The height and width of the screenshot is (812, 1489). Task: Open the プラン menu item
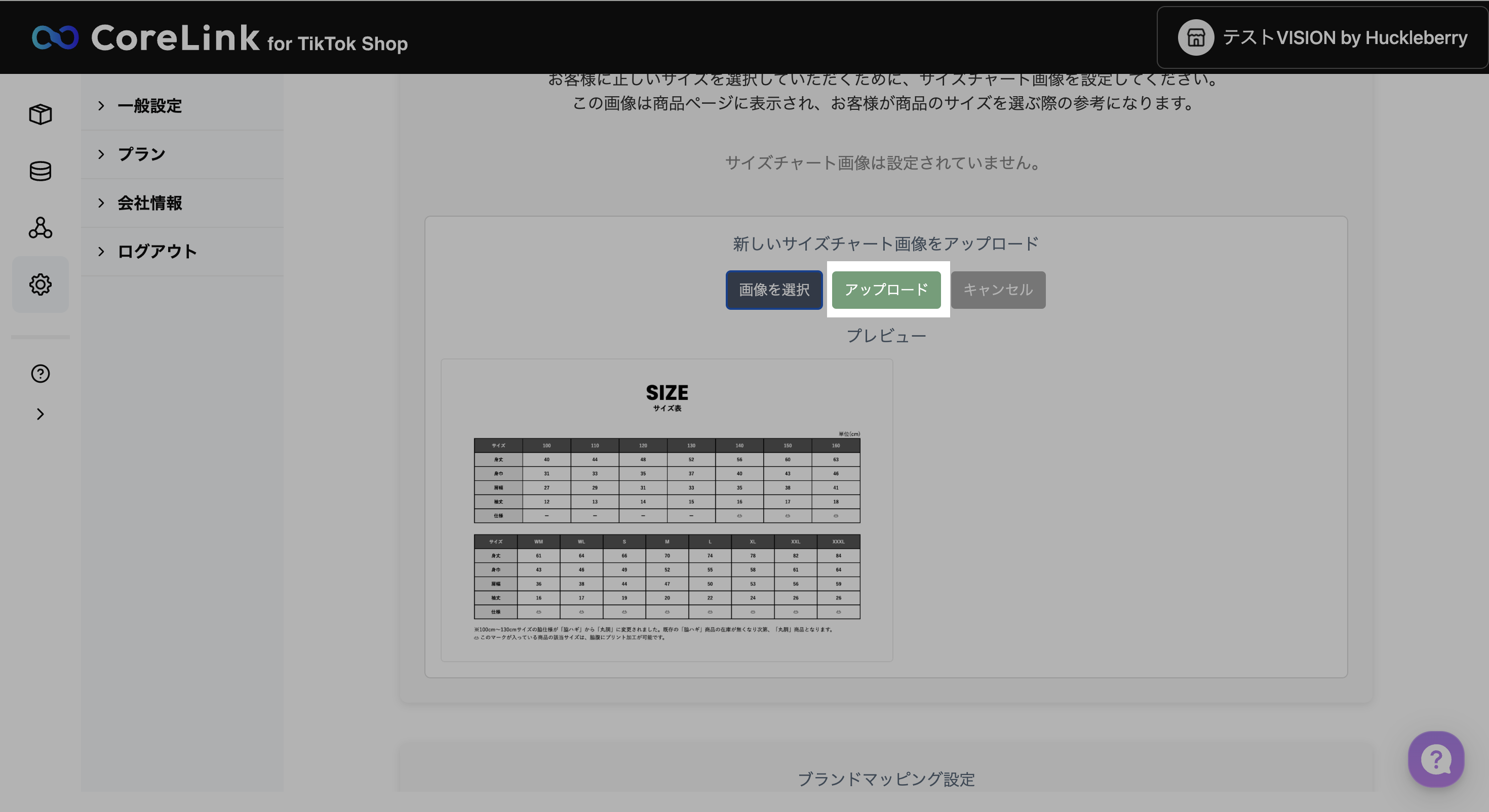tap(142, 154)
